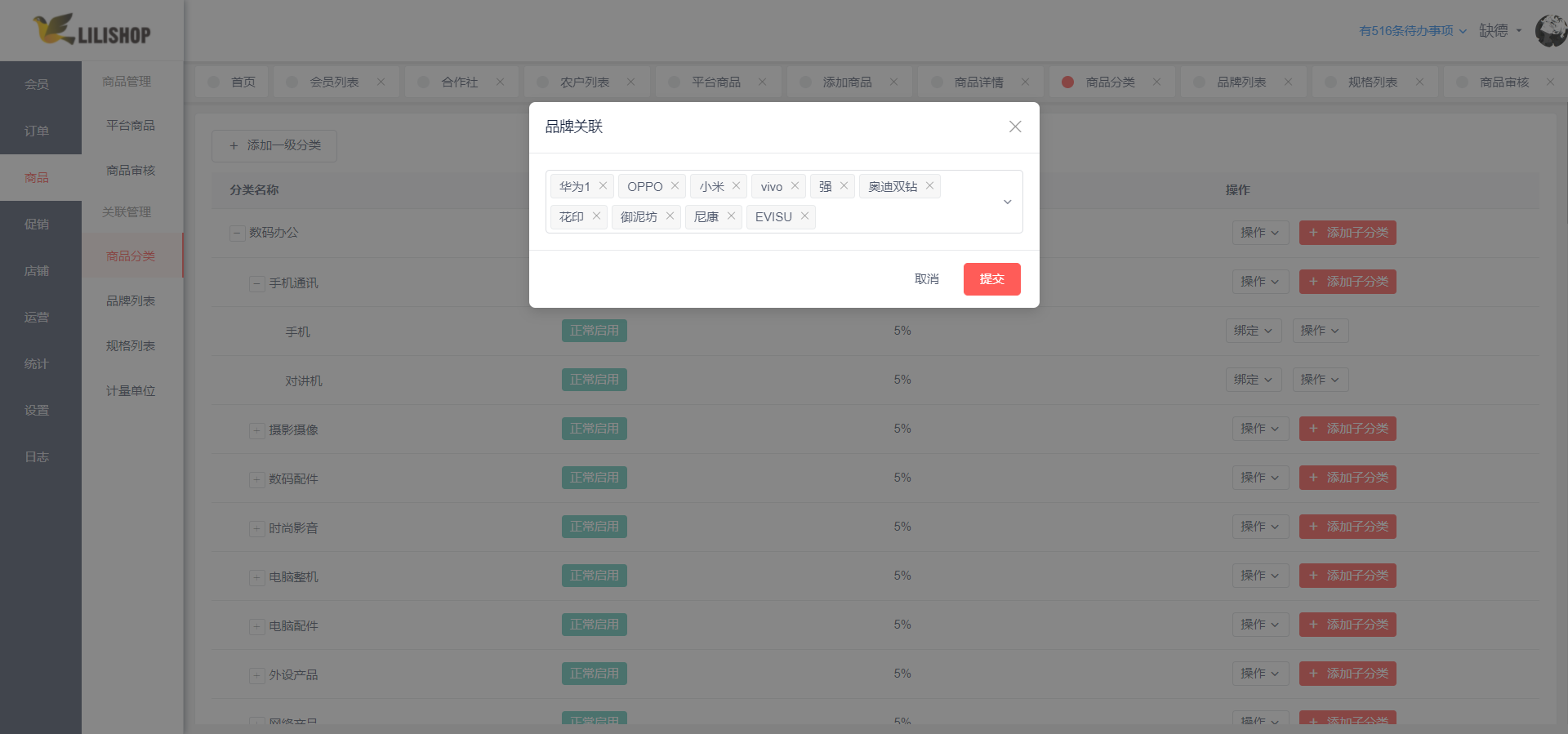Screen dimensions: 1568x734
Task: Remove the 强 brand tag
Action: pyautogui.click(x=844, y=186)
